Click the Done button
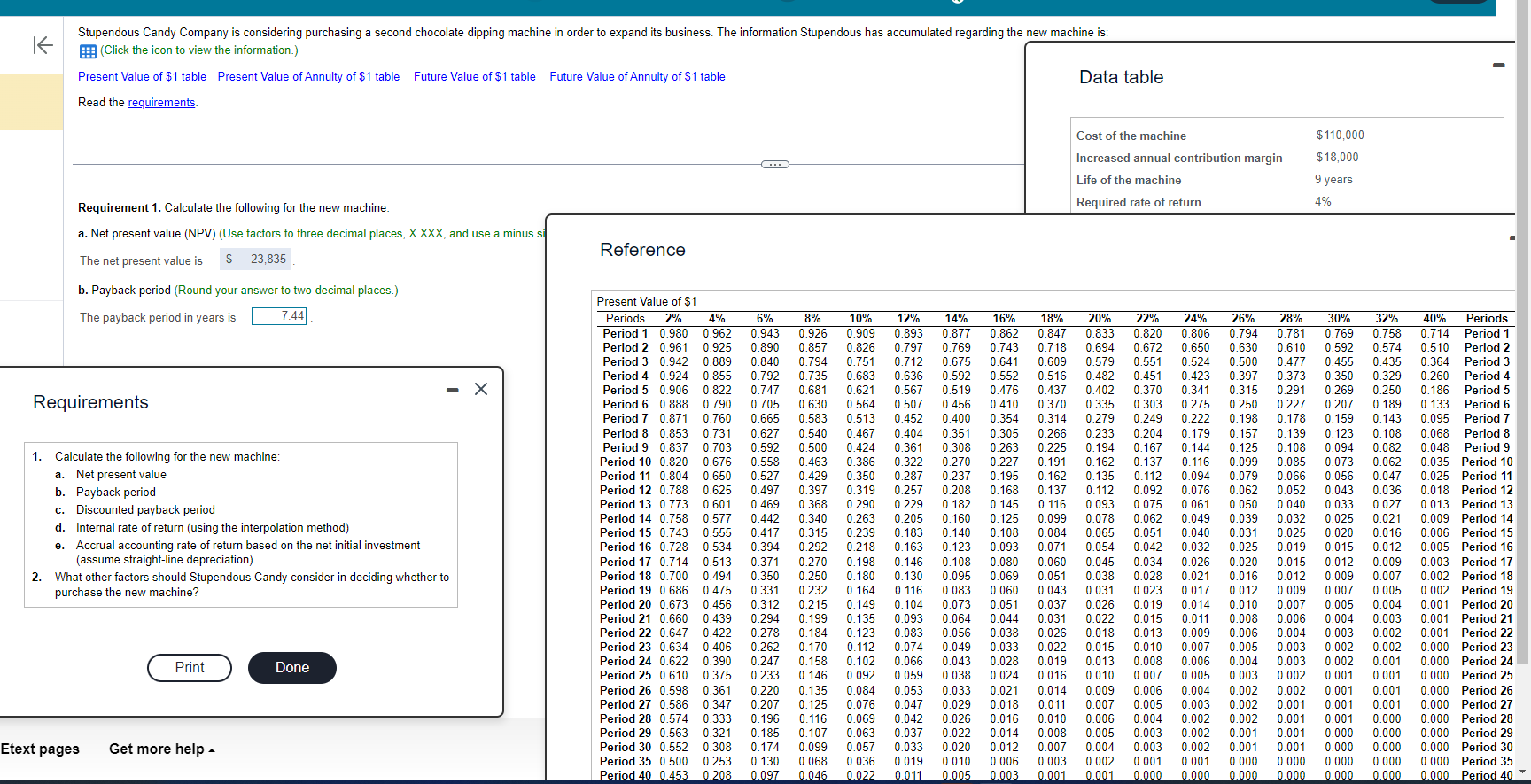1531x784 pixels. tap(292, 668)
